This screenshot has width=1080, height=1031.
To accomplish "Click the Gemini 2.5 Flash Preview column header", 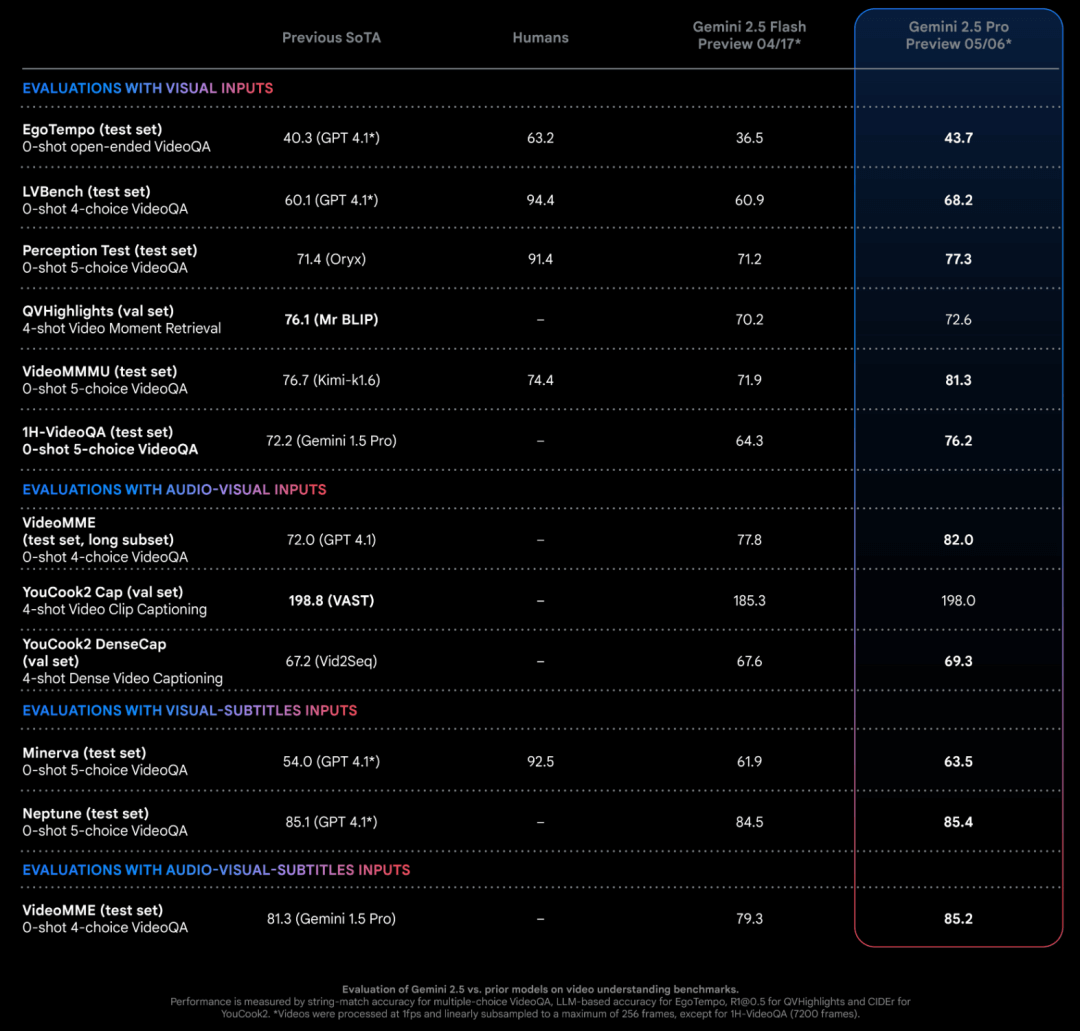I will [749, 35].
